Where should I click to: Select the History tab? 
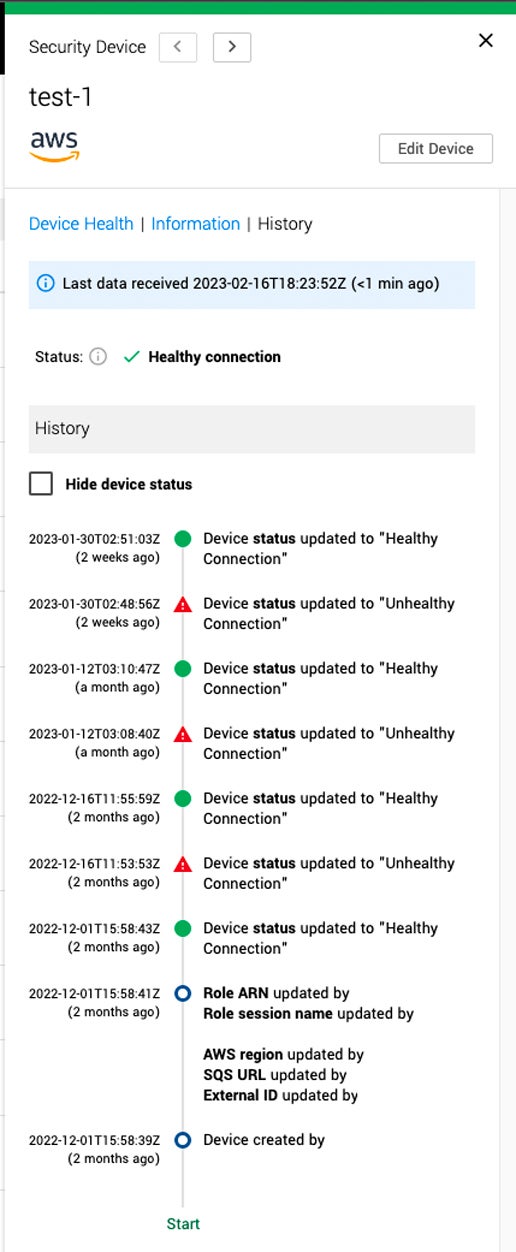tap(285, 224)
